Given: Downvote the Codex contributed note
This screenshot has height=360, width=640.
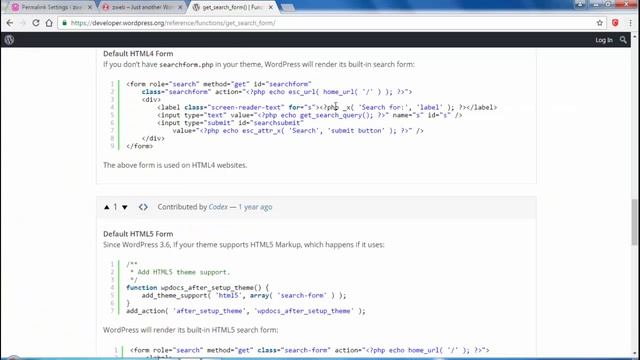Looking at the screenshot, I should (x=124, y=207).
